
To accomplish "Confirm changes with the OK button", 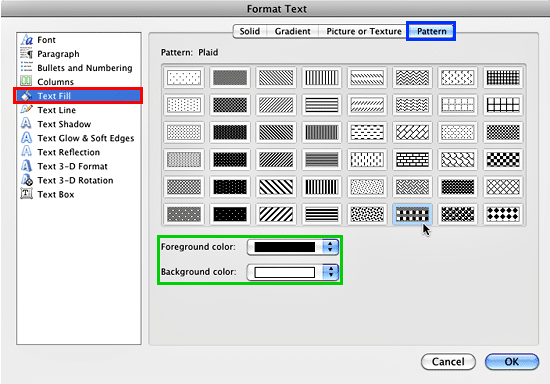I will (512, 362).
